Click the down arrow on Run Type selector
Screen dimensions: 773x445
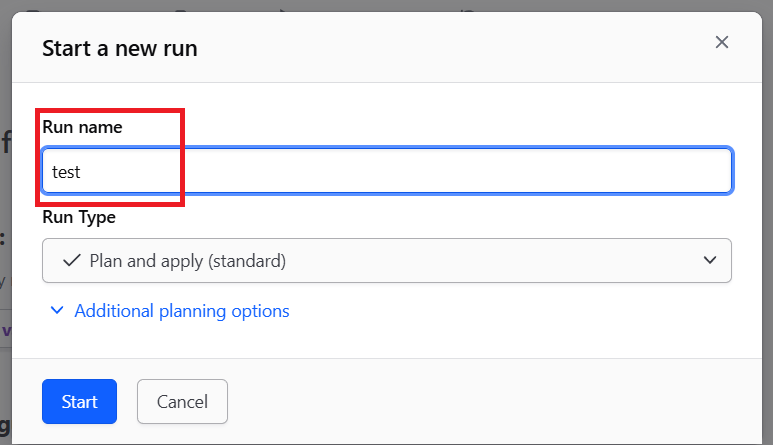tap(710, 260)
